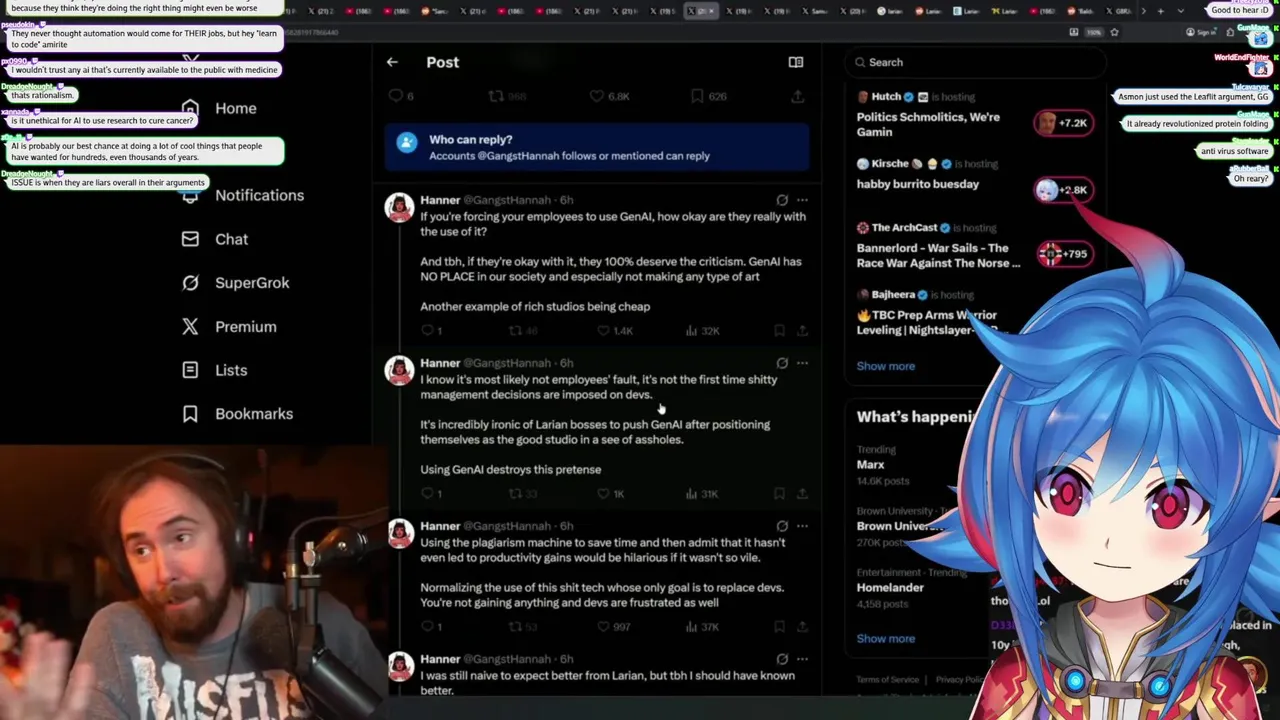The height and width of the screenshot is (720, 1280).
Task: Go to Home in the sidebar
Action: tap(219, 108)
